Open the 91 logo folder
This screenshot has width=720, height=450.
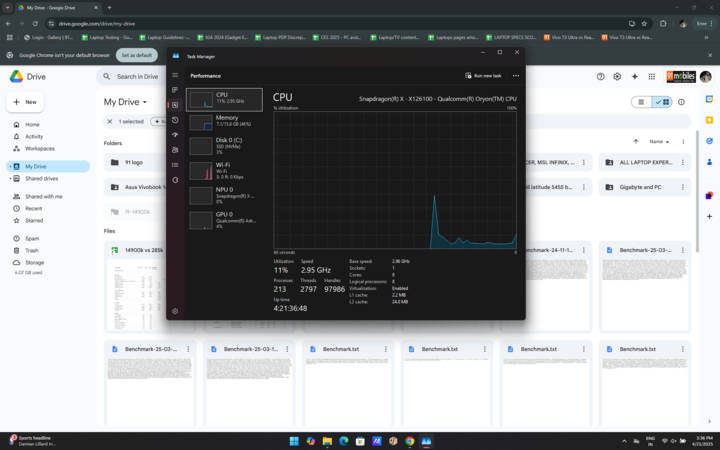(x=134, y=162)
